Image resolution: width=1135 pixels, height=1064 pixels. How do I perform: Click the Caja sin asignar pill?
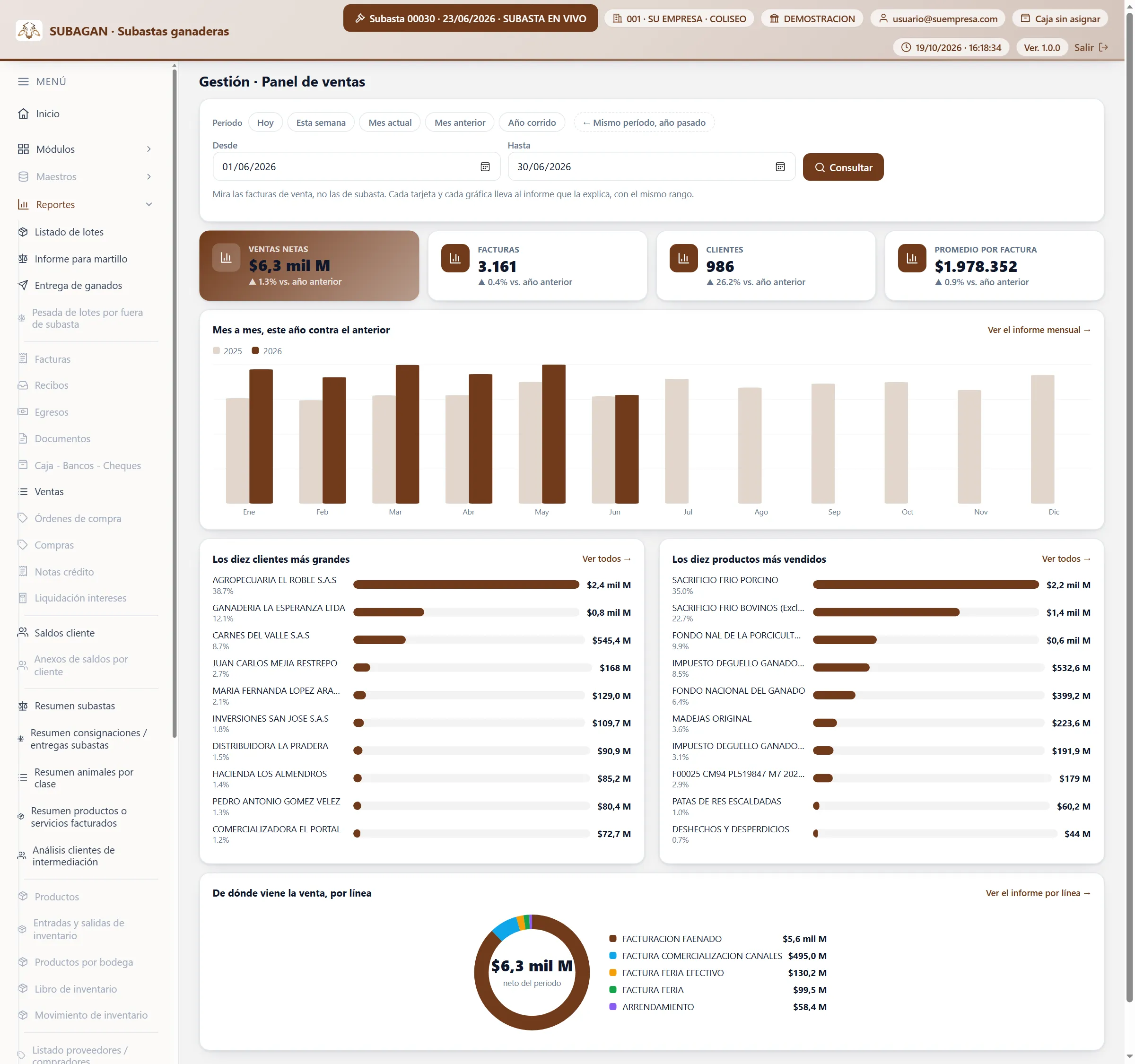tap(1060, 18)
